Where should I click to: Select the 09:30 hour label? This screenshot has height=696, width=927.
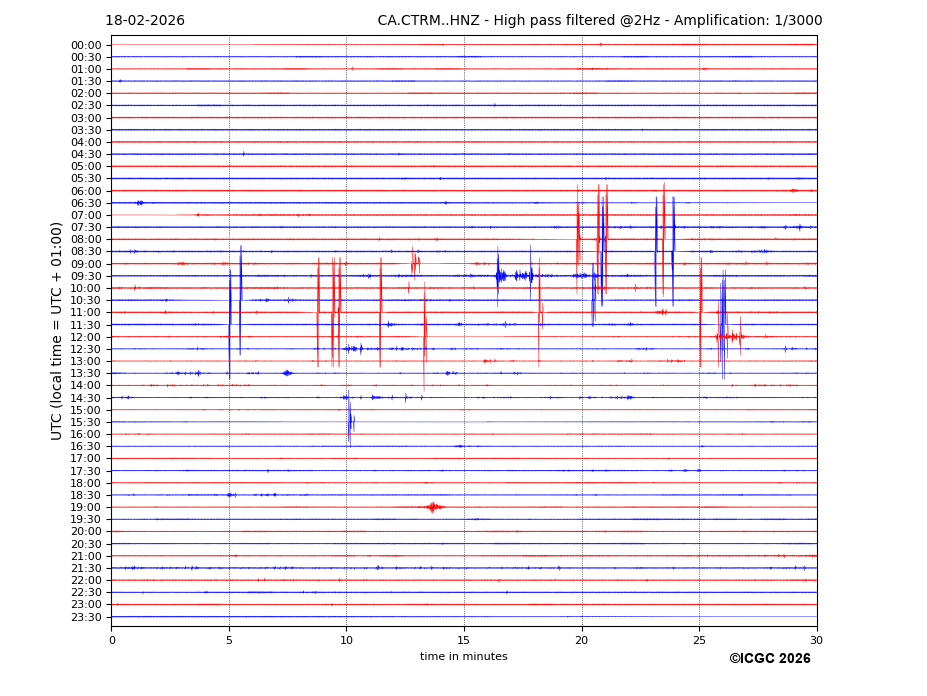click(x=86, y=276)
